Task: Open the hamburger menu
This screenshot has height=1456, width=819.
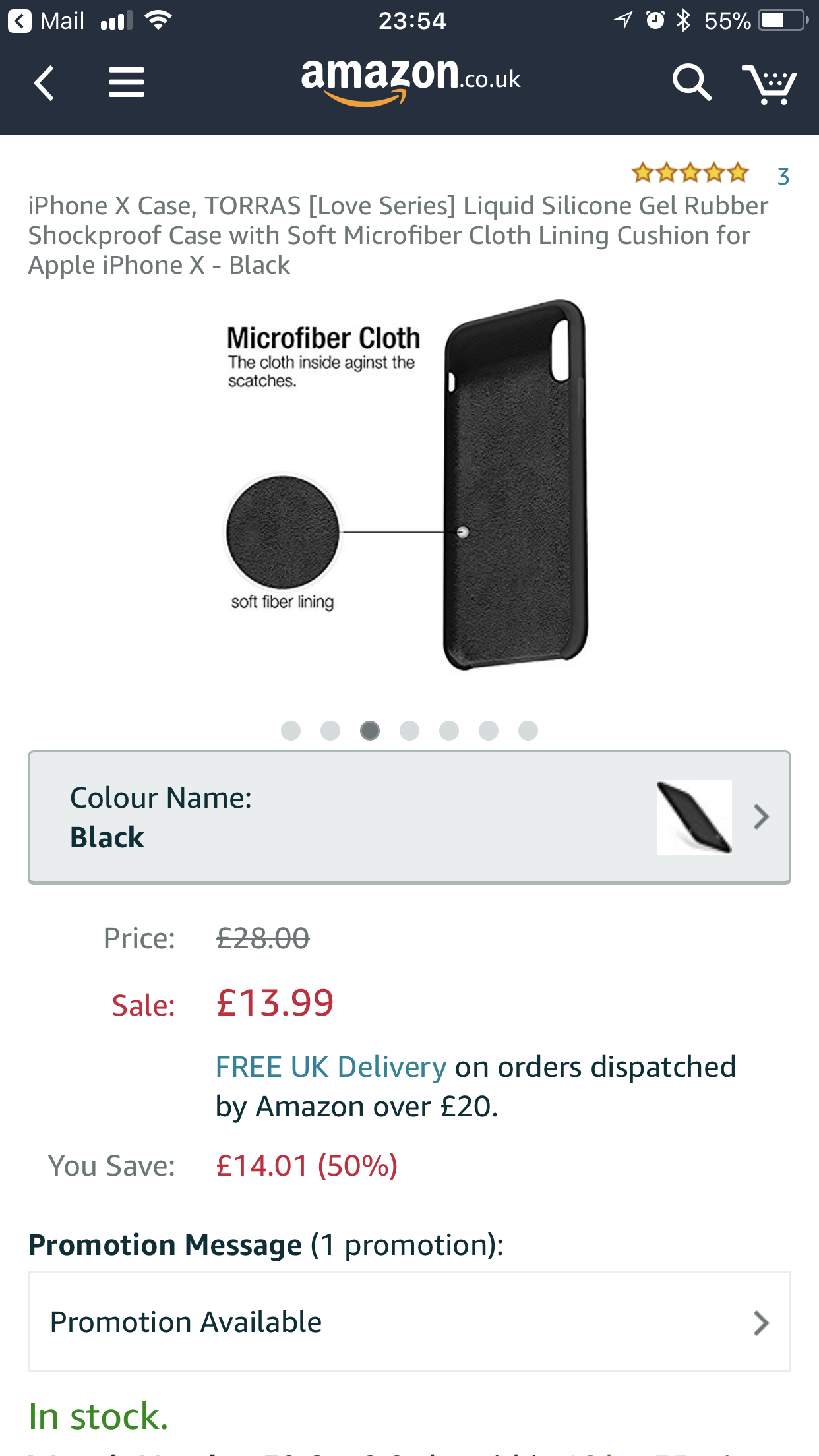Action: (x=127, y=82)
